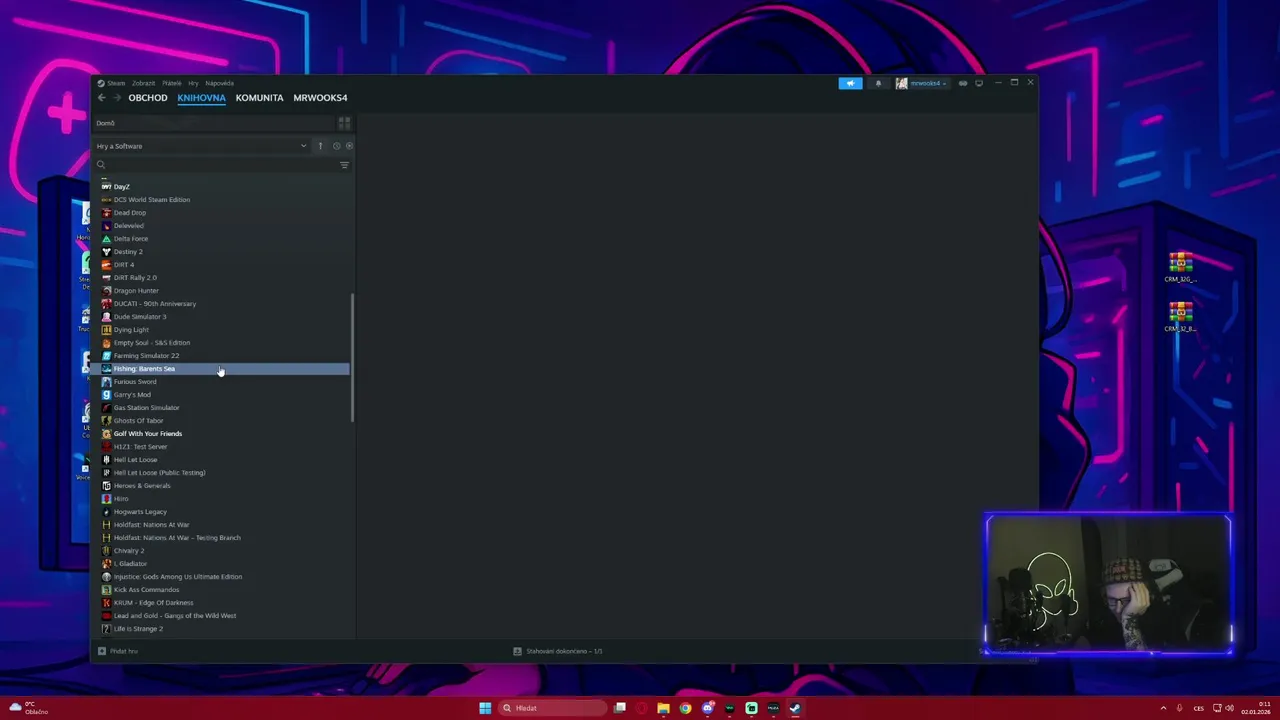The height and width of the screenshot is (720, 1280).
Task: Show hidden system tray icons chevron
Action: (1163, 708)
